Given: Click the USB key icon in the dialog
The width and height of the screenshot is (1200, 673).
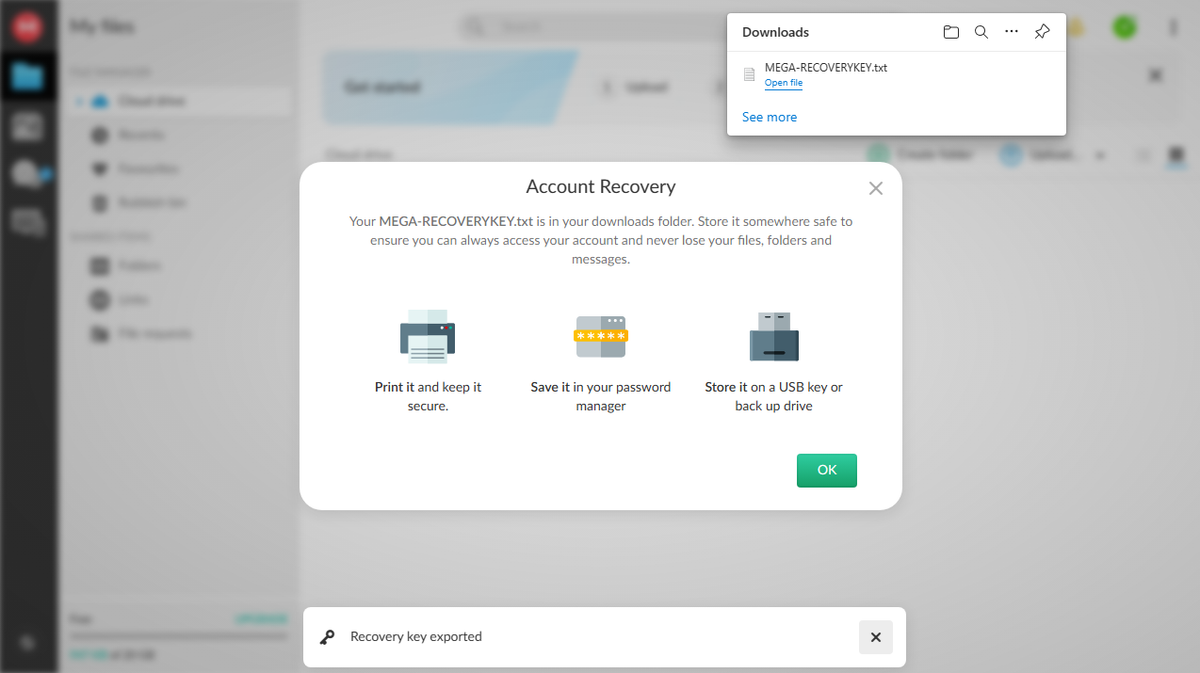Looking at the screenshot, I should pos(773,336).
